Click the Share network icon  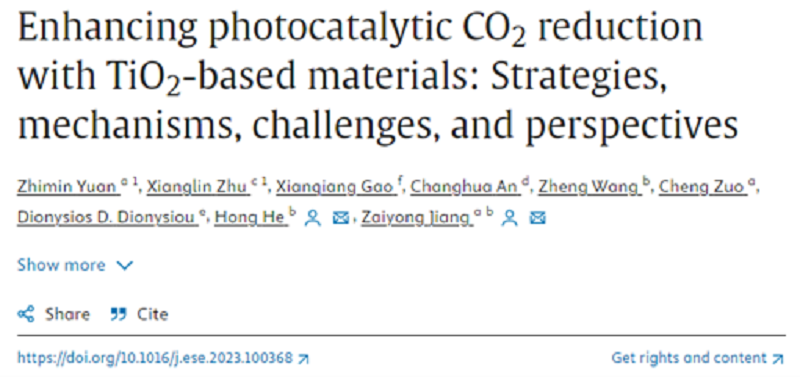click(26, 314)
